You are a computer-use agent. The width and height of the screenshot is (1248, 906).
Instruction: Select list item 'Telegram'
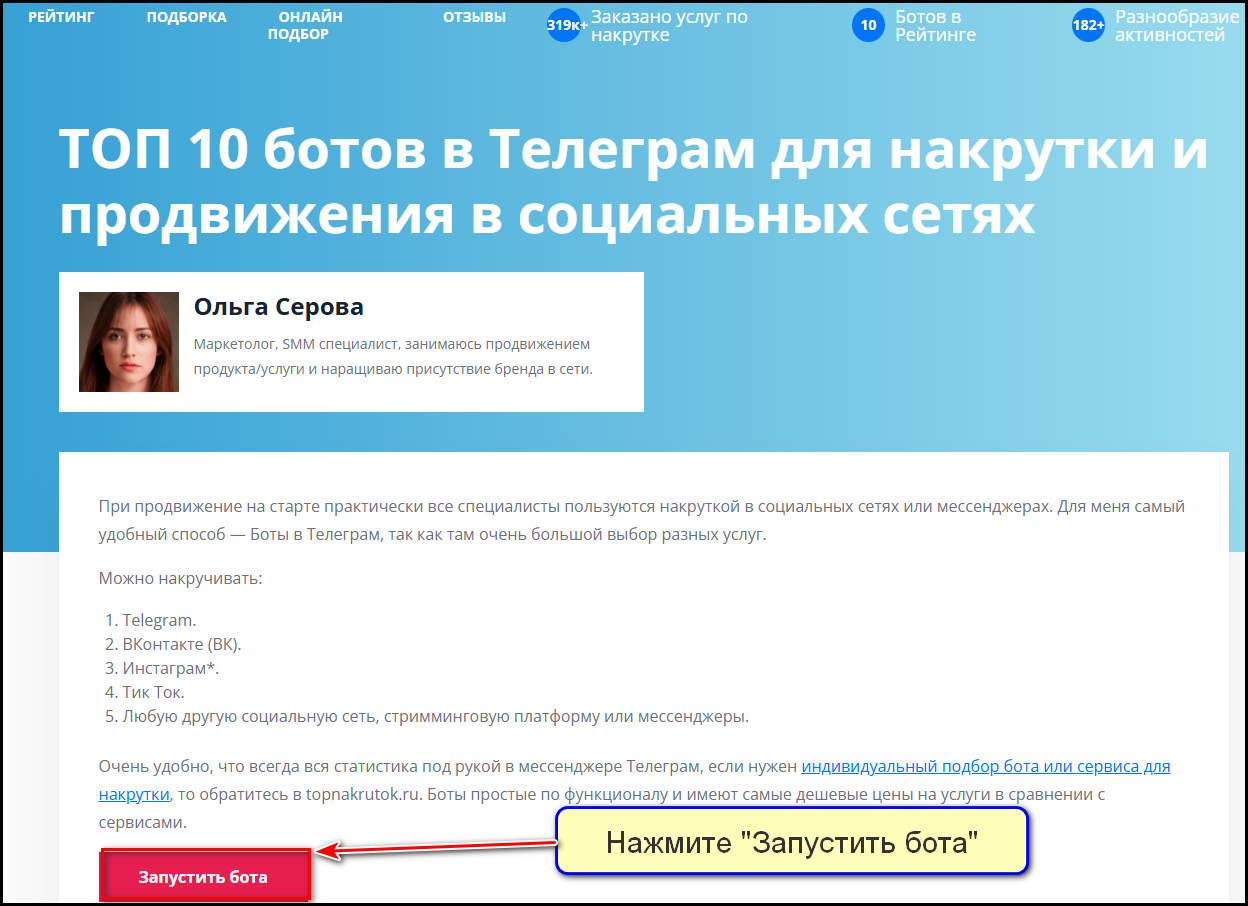[x=152, y=619]
